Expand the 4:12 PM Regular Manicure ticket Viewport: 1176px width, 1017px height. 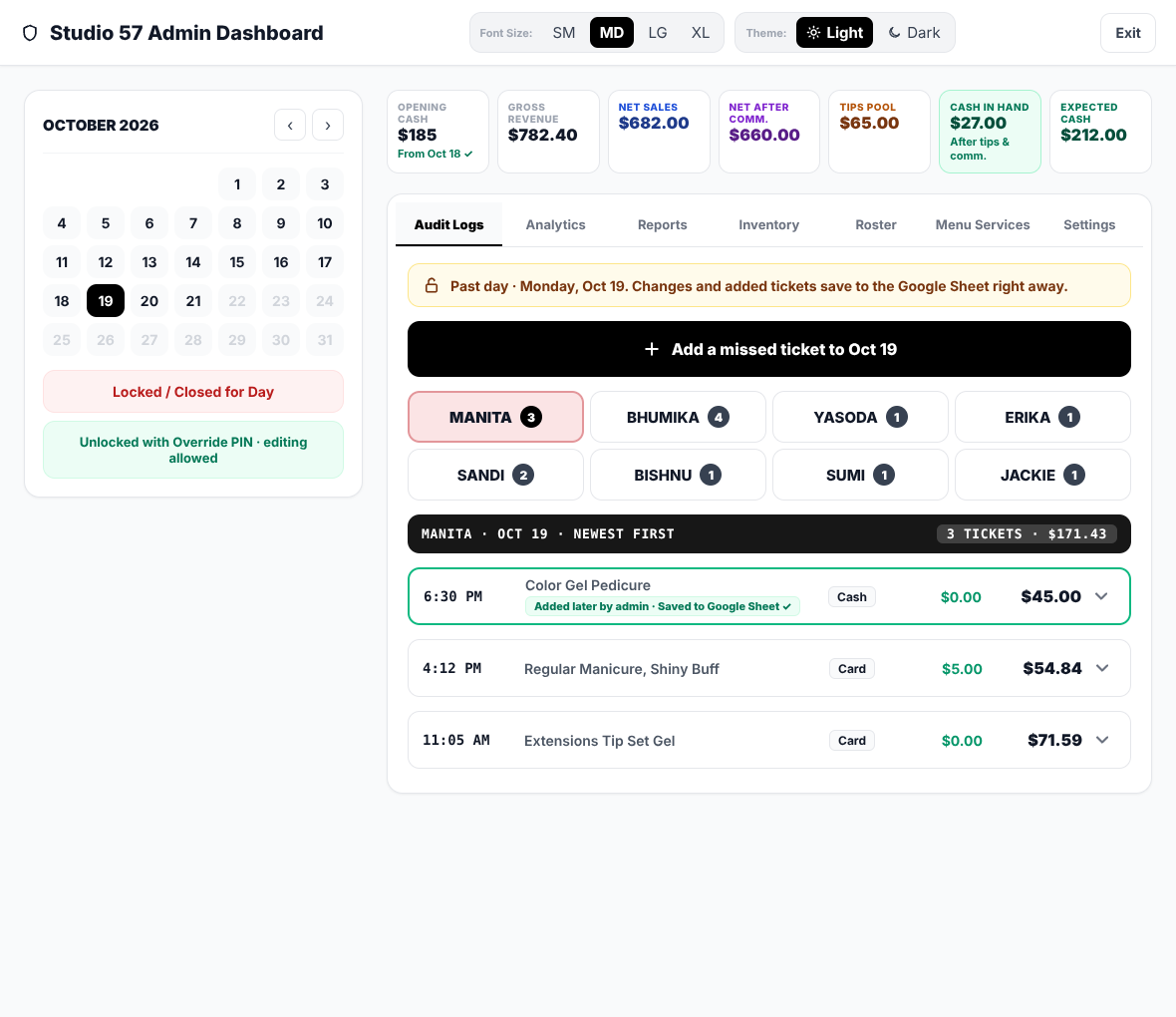1101,668
